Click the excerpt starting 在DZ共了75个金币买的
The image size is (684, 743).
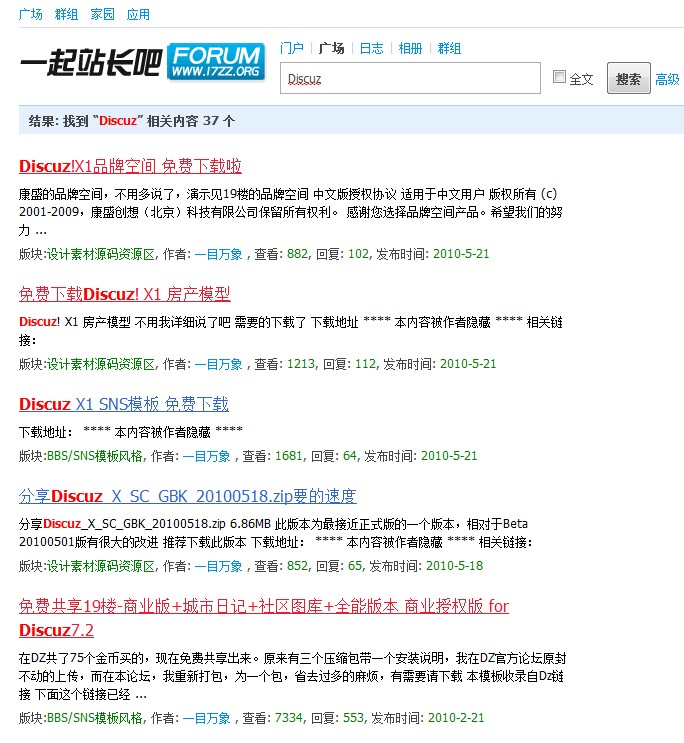coord(292,677)
